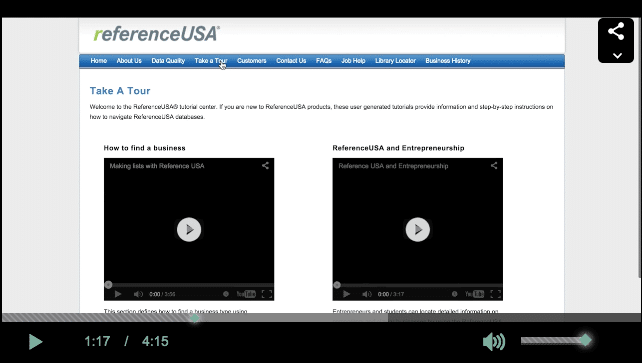The height and width of the screenshot is (363, 642).
Task: Go to the FAQs page
Action: [323, 61]
